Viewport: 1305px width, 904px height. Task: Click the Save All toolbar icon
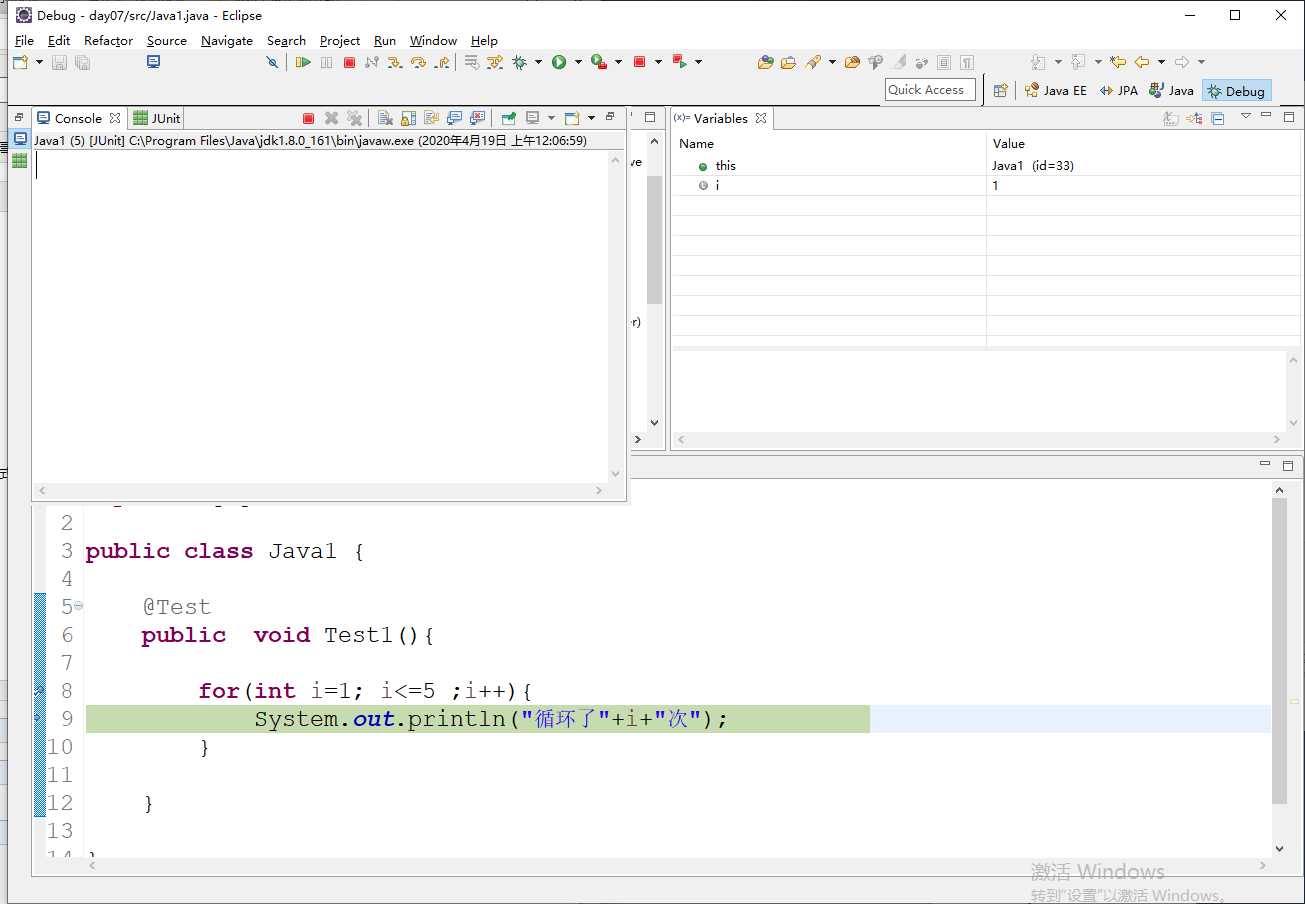[82, 62]
